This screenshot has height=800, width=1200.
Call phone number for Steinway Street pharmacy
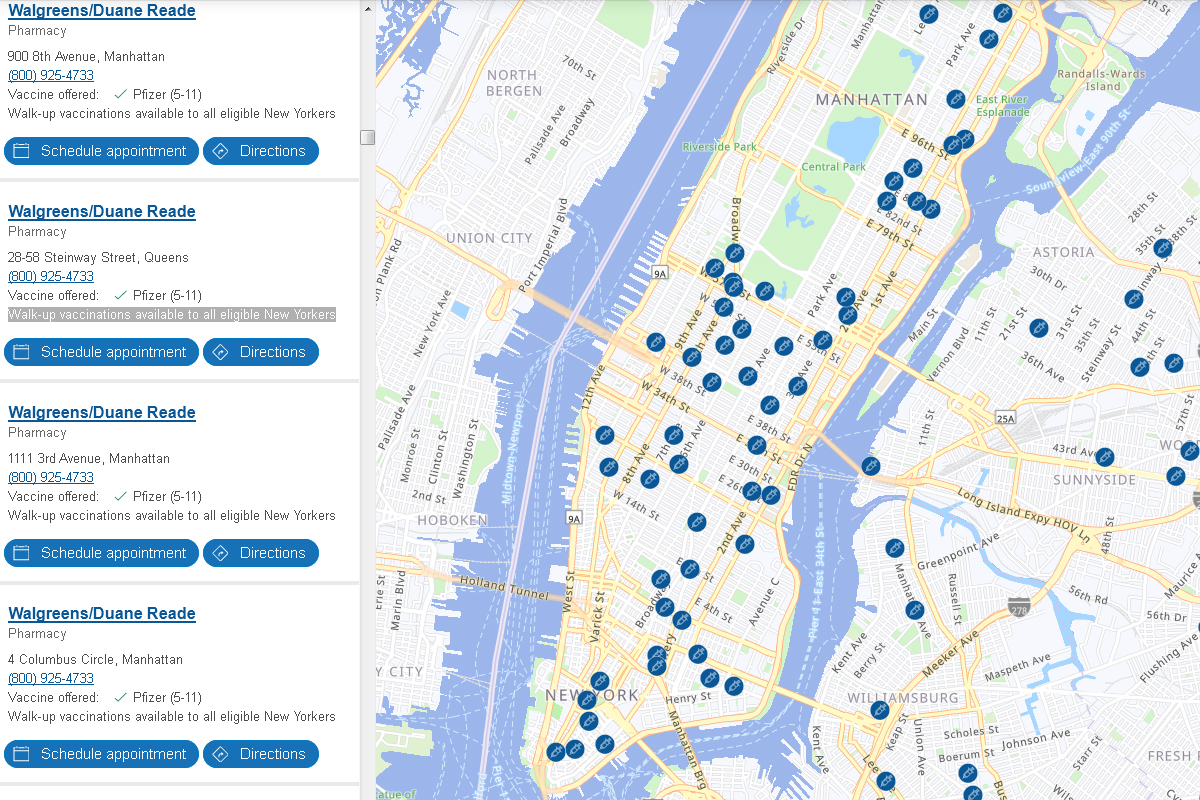[x=51, y=276]
